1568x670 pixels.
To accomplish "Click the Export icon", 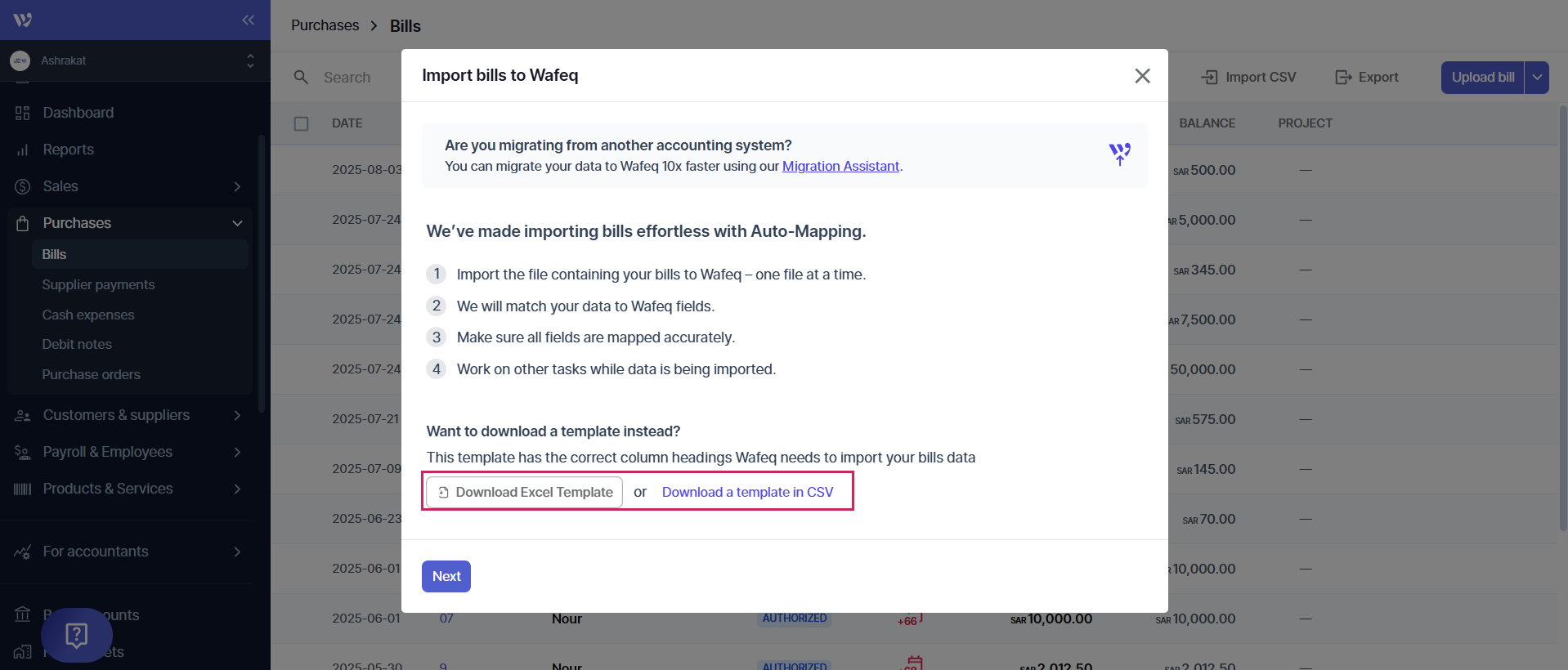I will pos(1342,78).
